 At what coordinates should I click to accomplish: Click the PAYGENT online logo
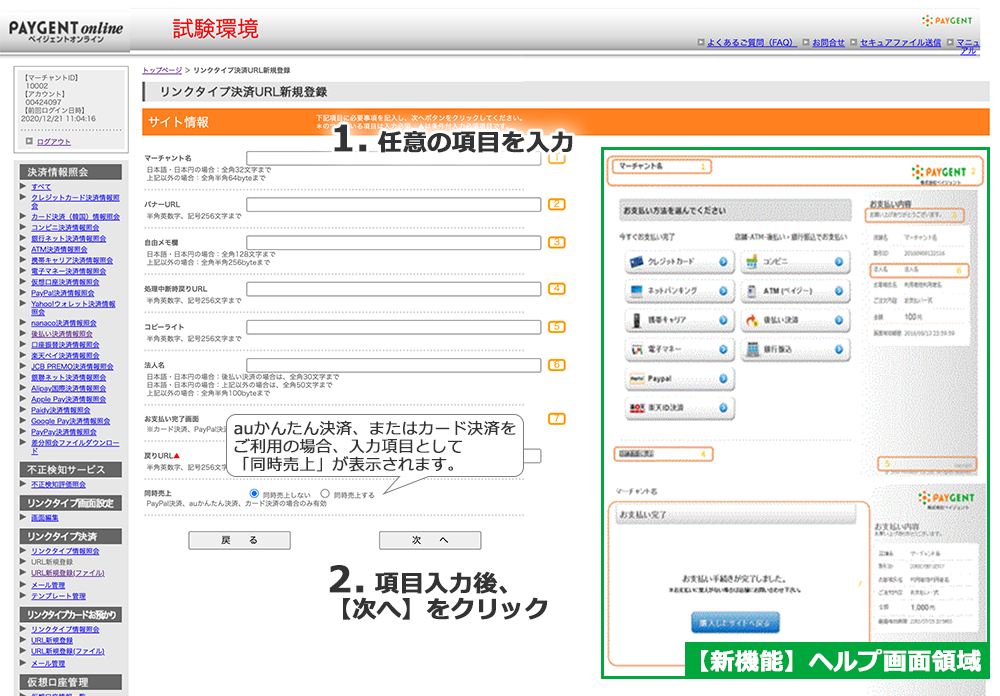click(66, 31)
